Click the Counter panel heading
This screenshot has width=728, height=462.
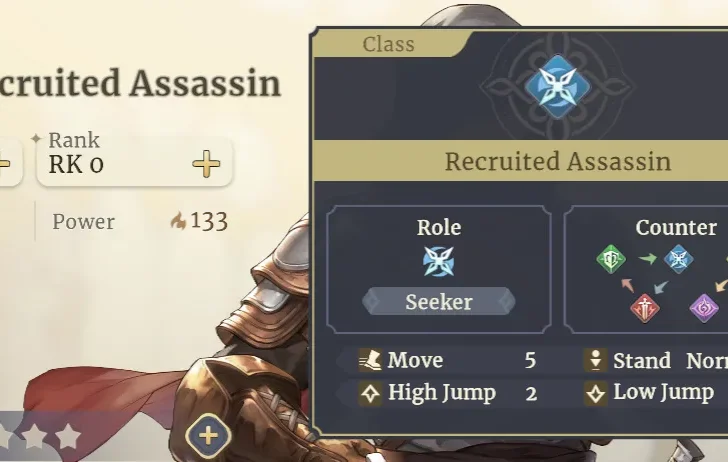(x=676, y=228)
